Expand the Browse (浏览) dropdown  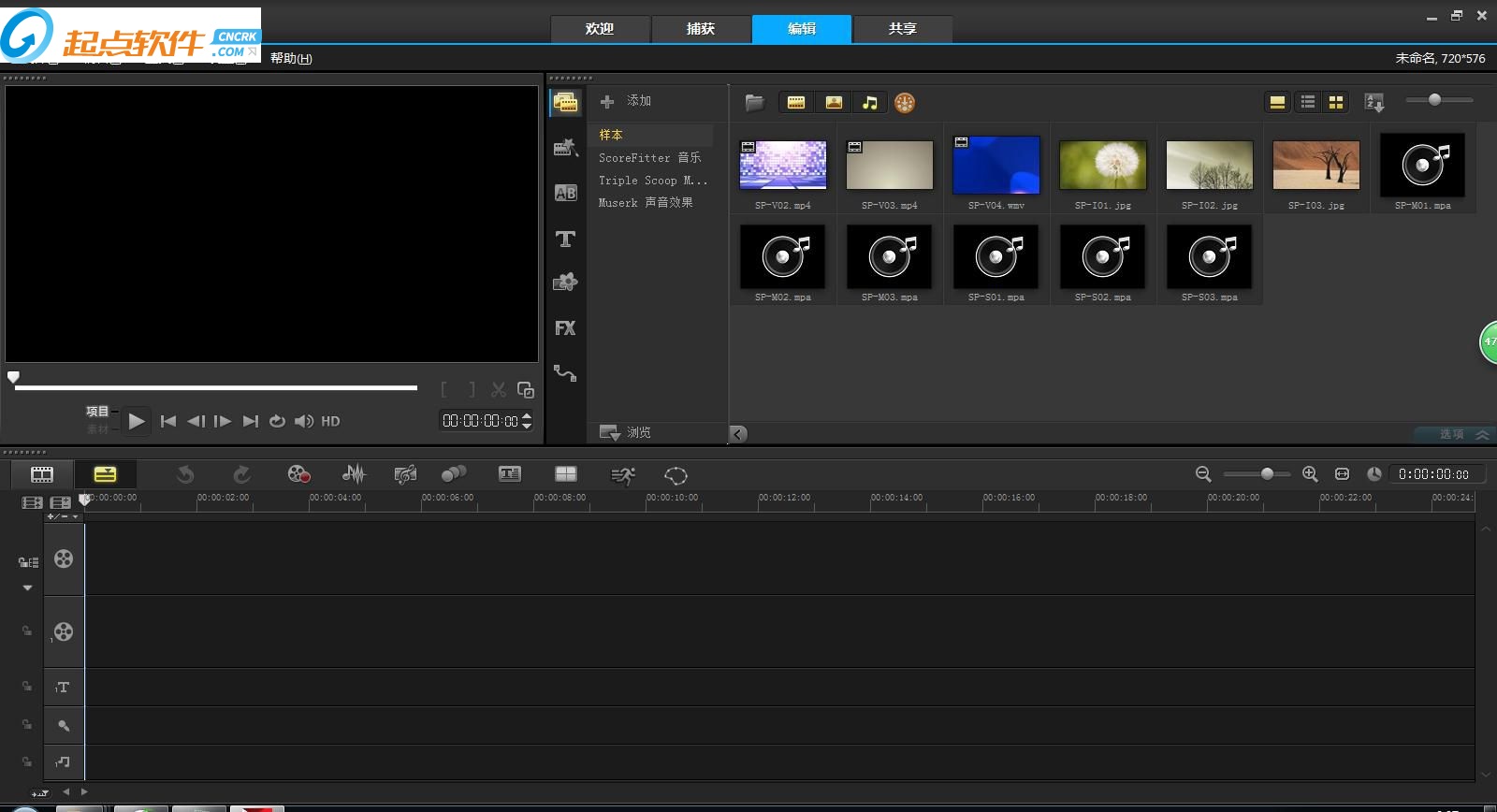coord(626,432)
